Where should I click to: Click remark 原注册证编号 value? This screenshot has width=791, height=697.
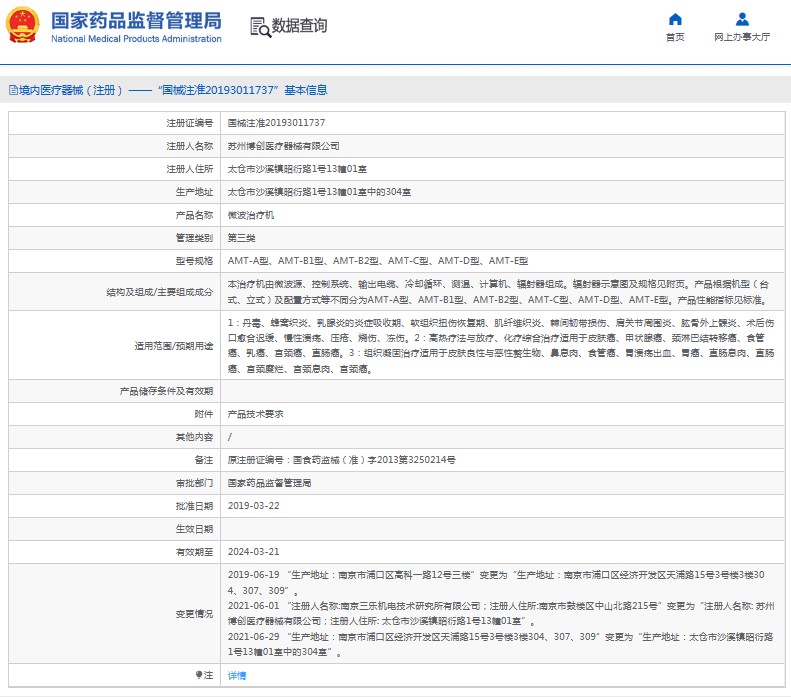click(342, 460)
